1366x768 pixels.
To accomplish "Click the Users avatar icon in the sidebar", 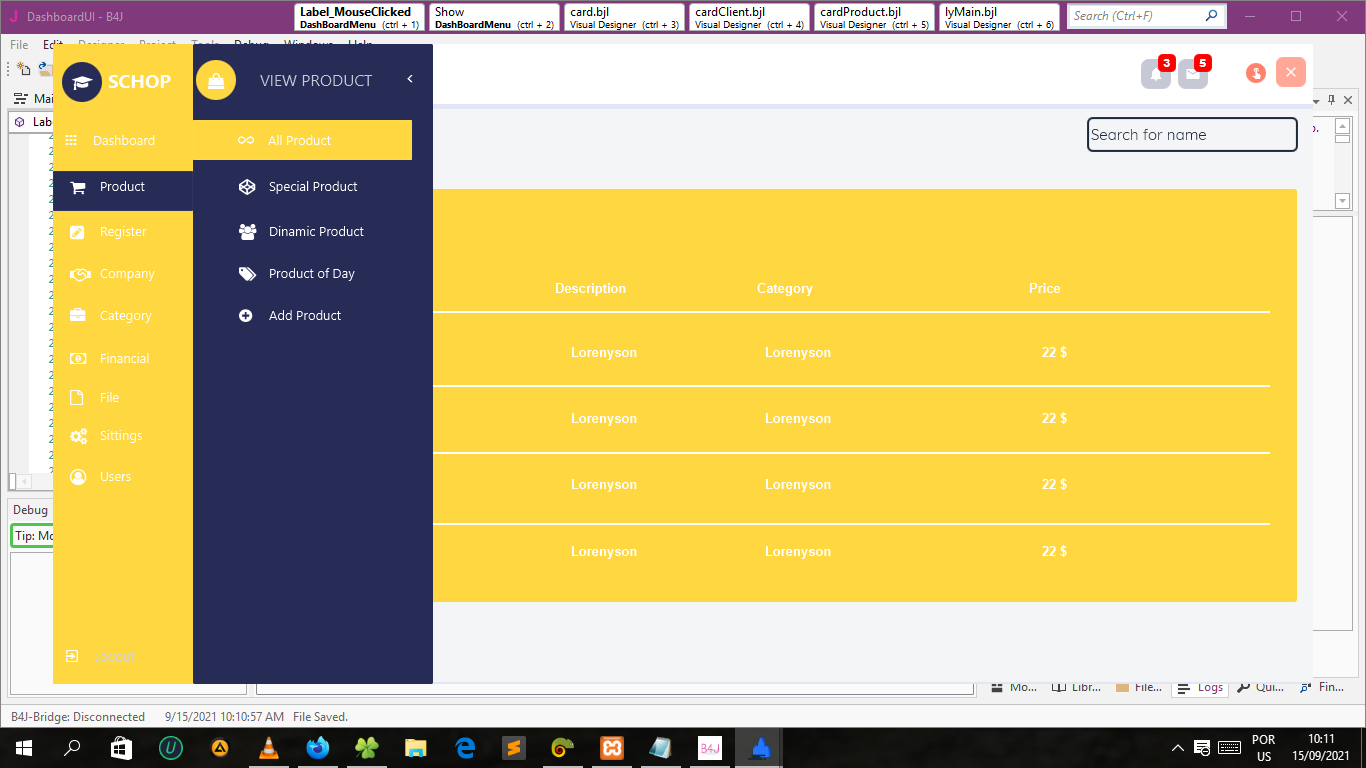I will point(78,477).
